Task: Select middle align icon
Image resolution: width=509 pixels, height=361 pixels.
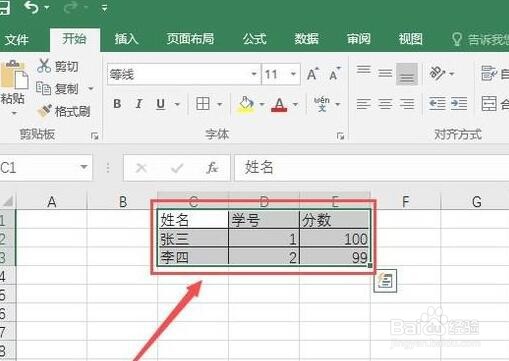Action: click(385, 73)
